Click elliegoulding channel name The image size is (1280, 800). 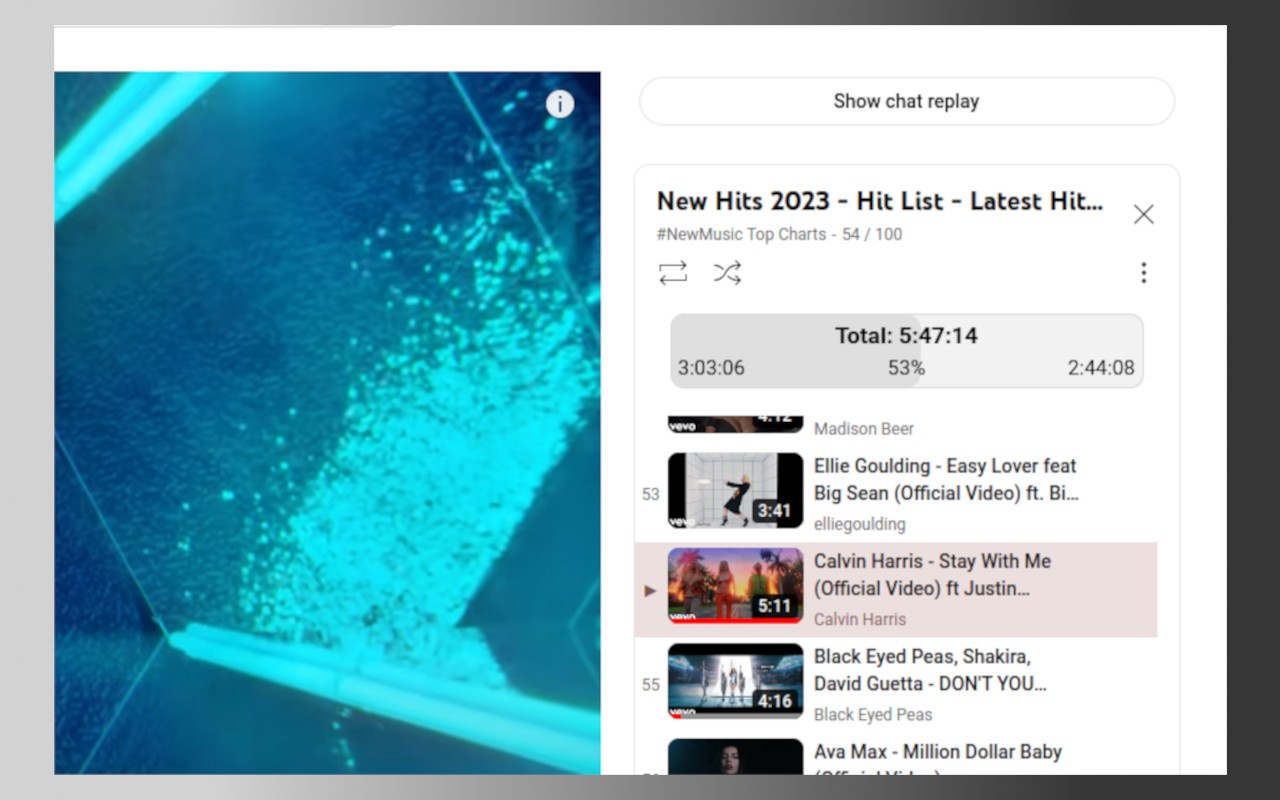pos(859,524)
